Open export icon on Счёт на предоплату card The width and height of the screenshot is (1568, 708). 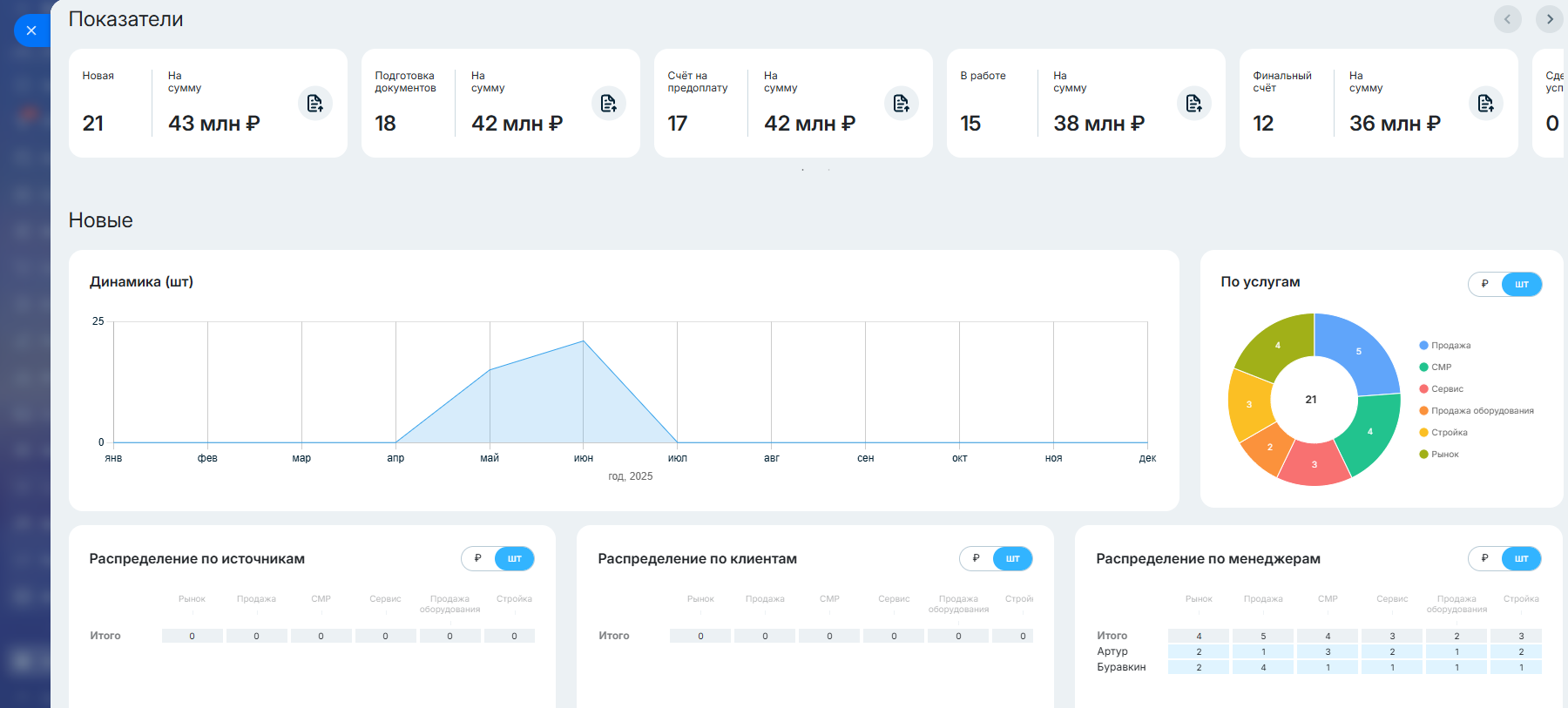(x=901, y=104)
